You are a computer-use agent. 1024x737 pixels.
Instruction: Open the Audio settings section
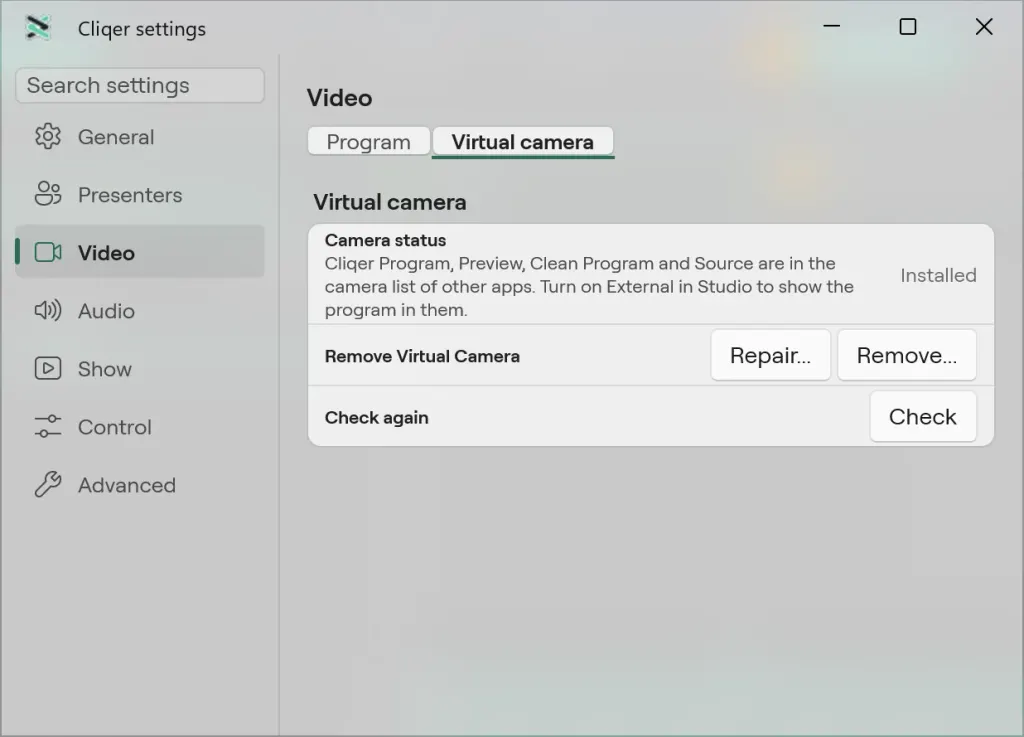140,311
